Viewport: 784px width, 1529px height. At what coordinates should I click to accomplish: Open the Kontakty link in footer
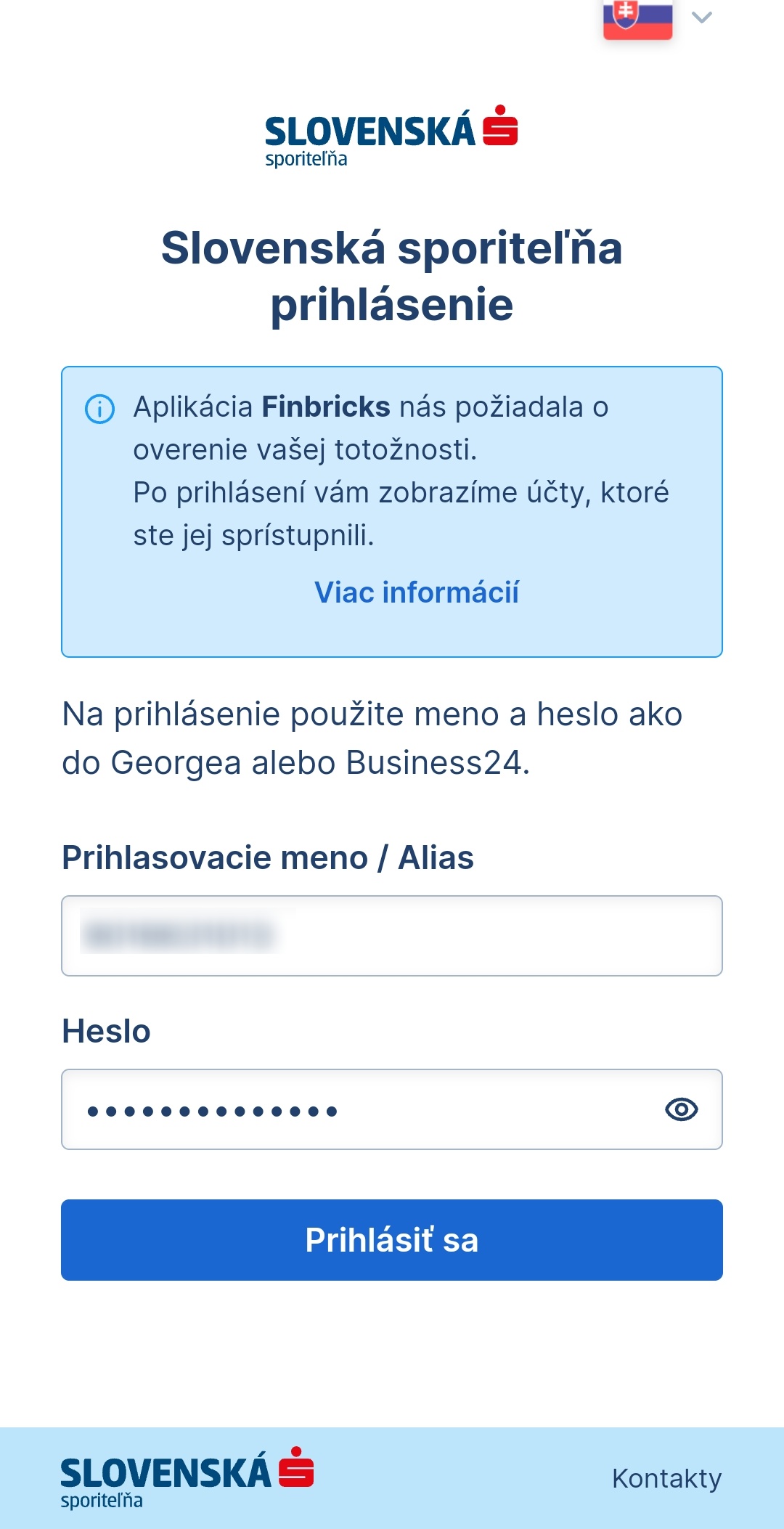pyautogui.click(x=666, y=1478)
